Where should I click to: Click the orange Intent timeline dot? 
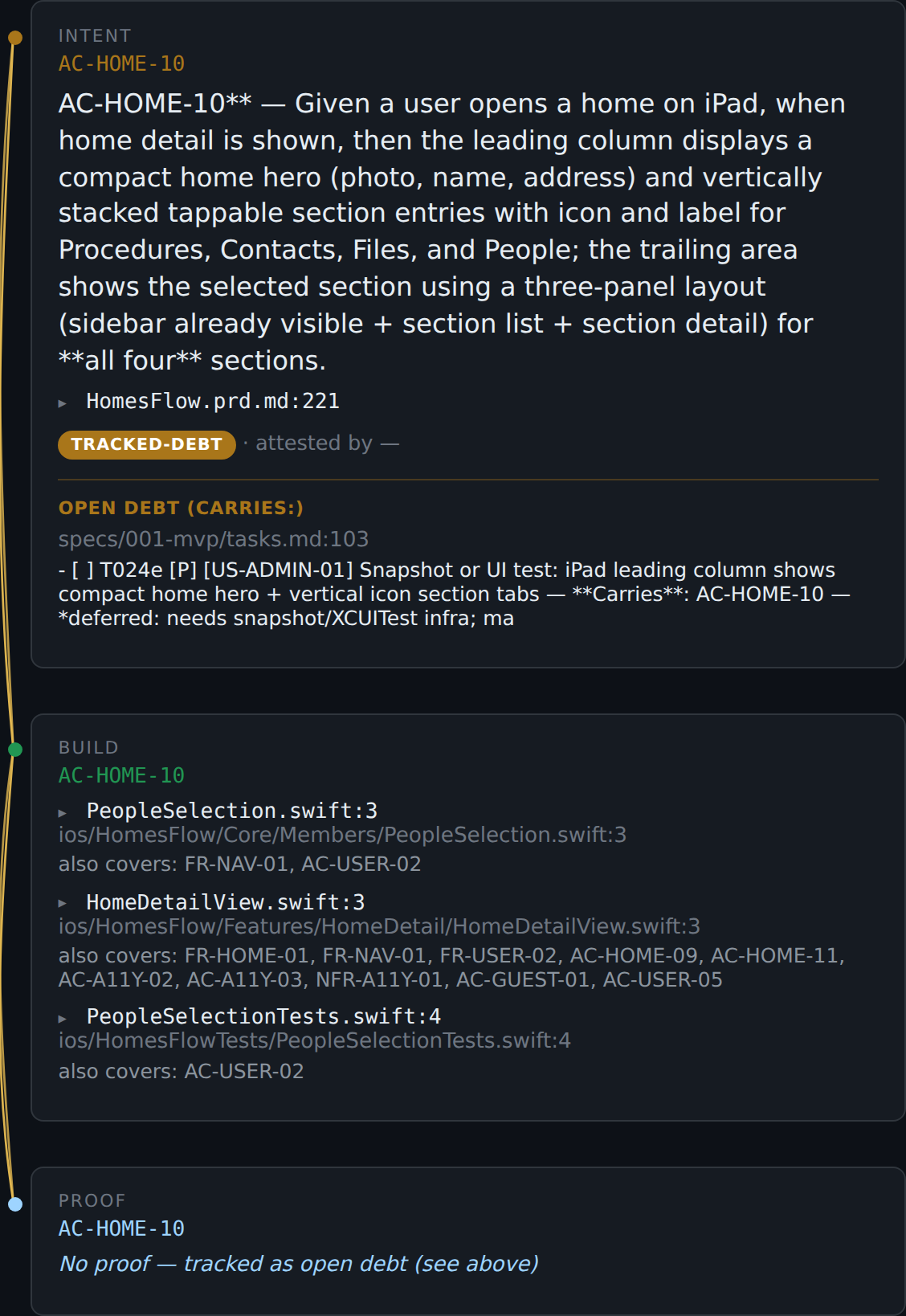point(15,38)
